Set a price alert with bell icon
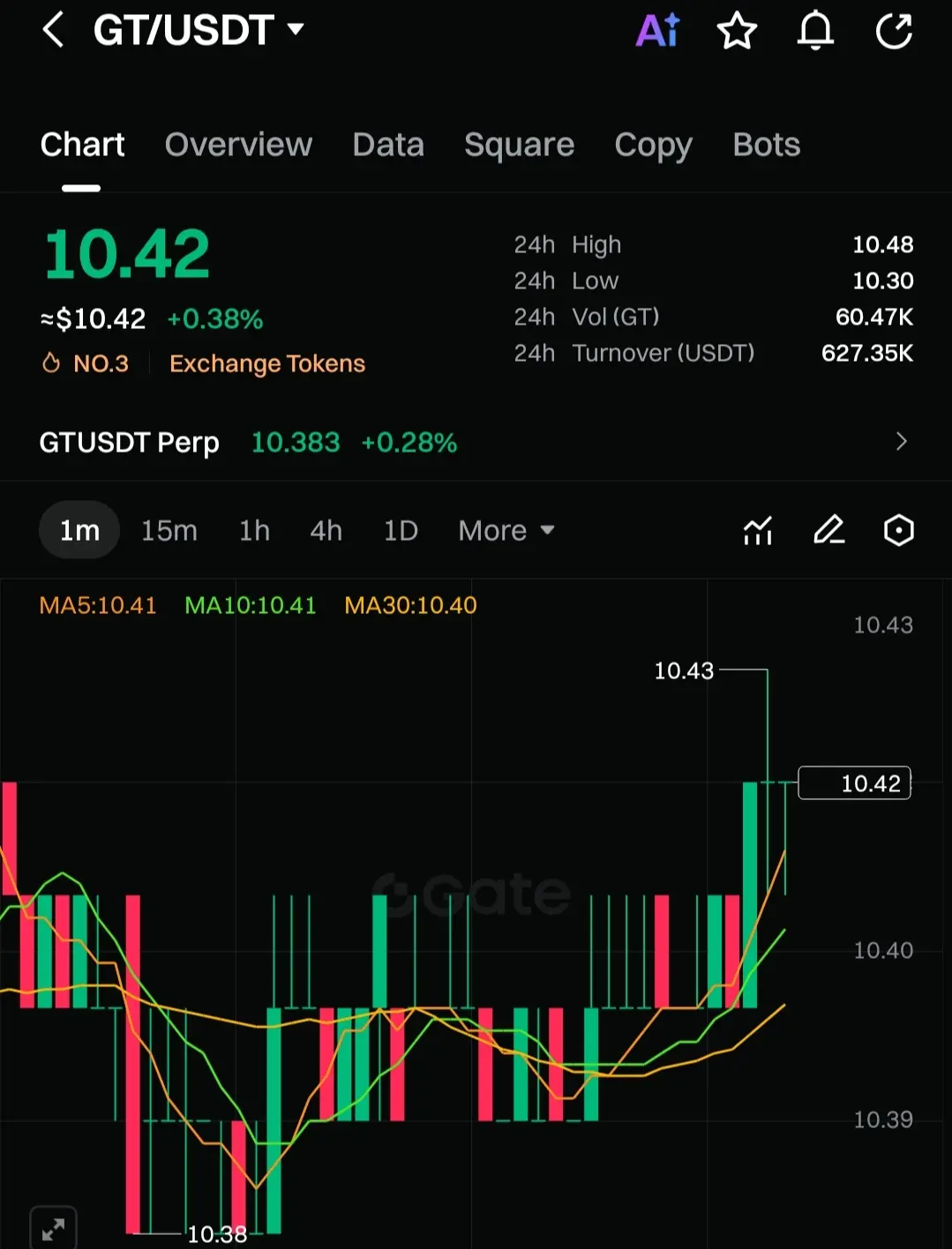 point(815,31)
